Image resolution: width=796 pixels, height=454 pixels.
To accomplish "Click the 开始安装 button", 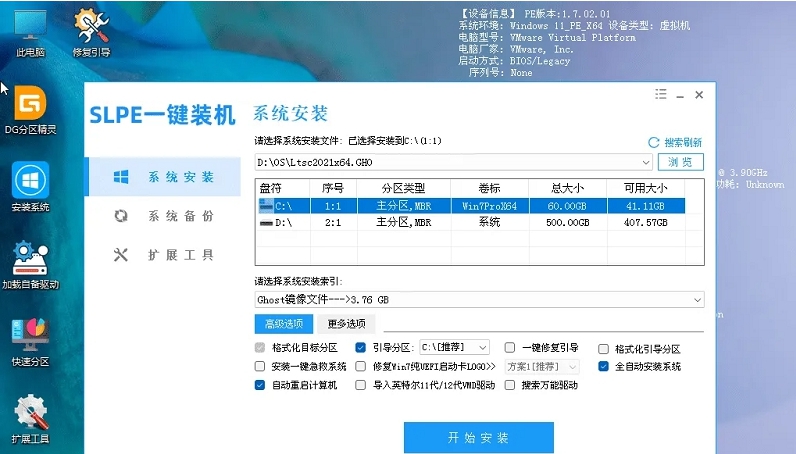I will (479, 437).
